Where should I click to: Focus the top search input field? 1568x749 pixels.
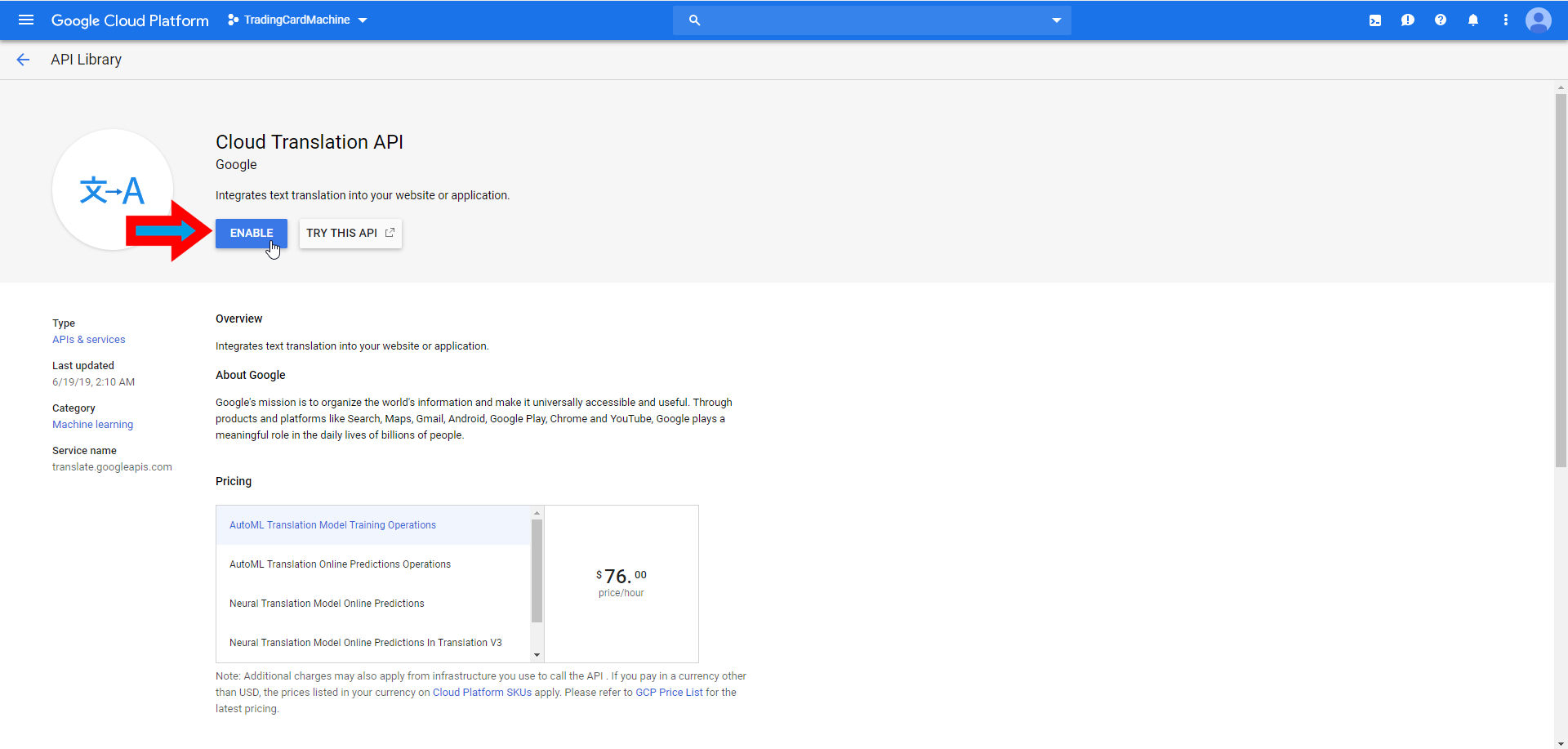click(872, 20)
